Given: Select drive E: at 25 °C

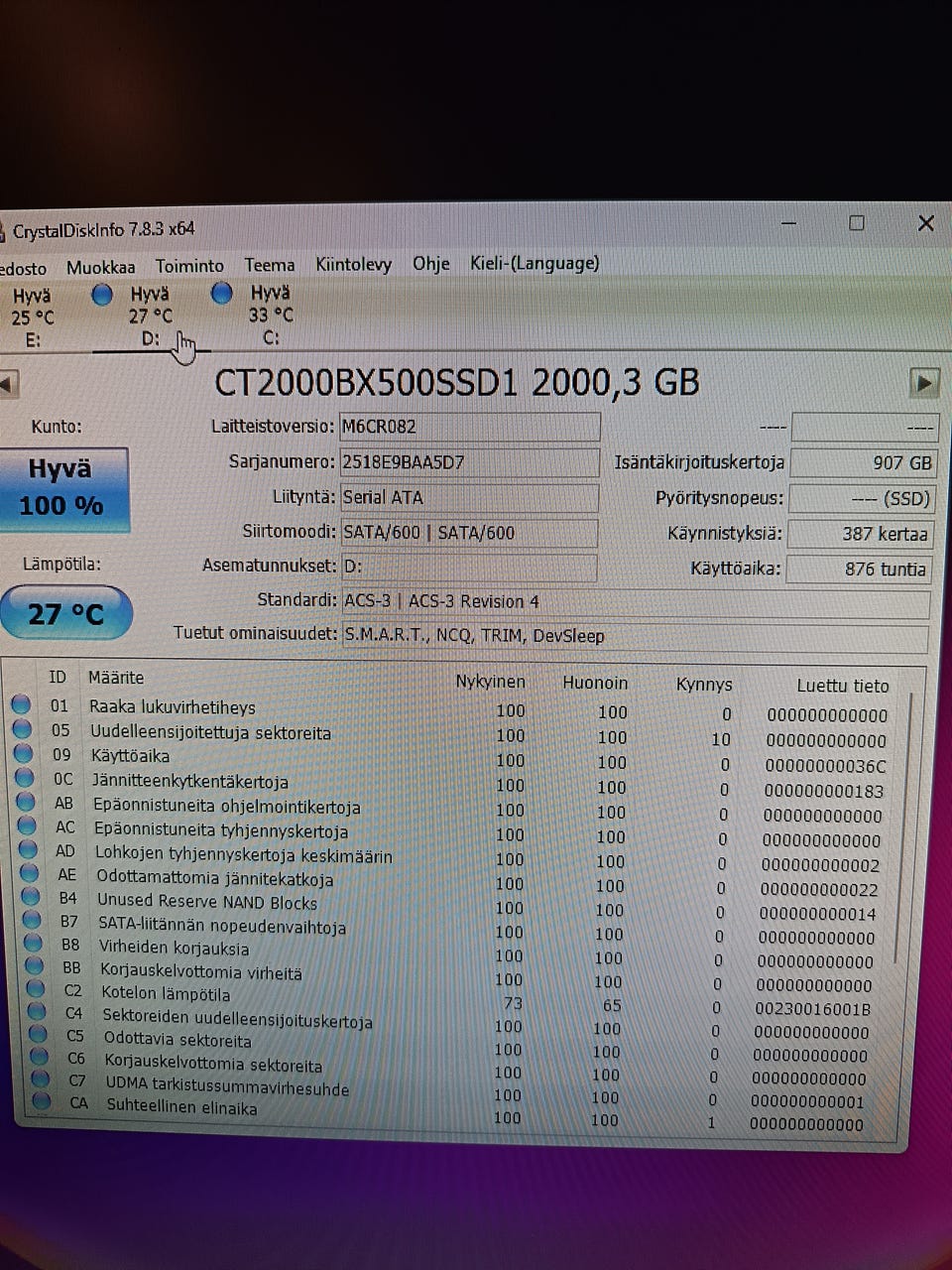Looking at the screenshot, I should [x=32, y=317].
